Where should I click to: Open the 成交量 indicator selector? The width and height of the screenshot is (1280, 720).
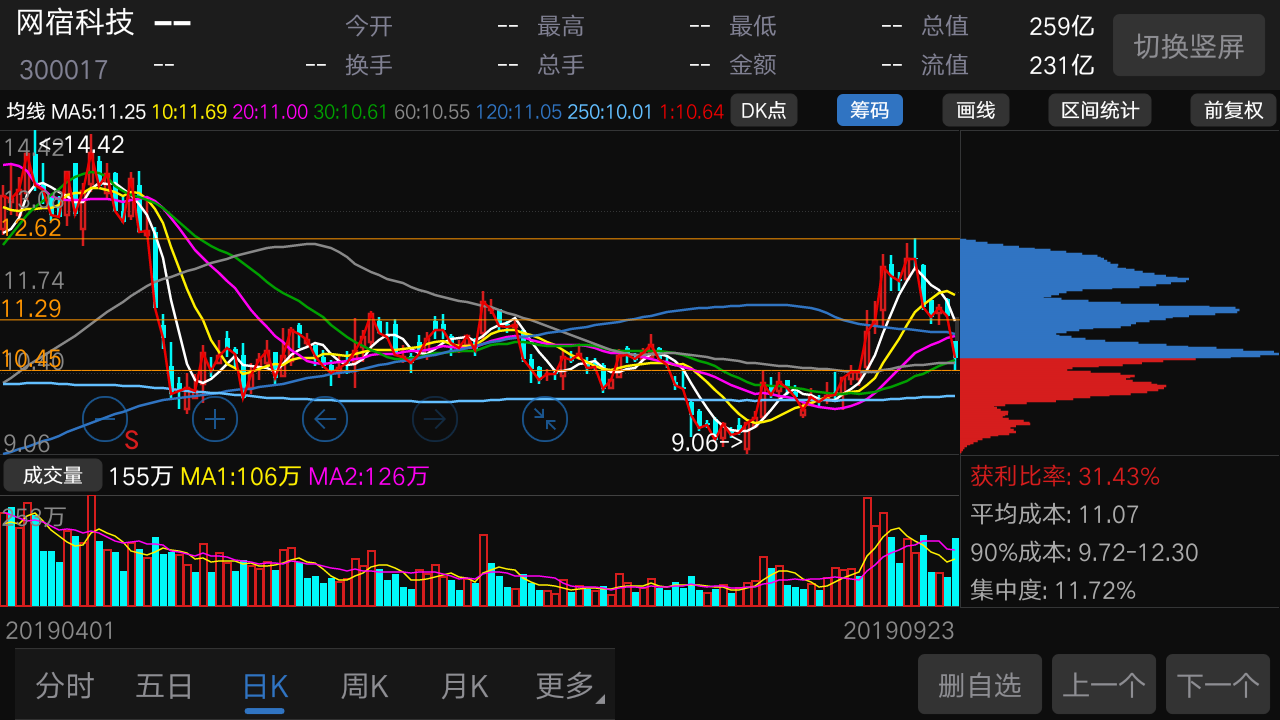(53, 476)
